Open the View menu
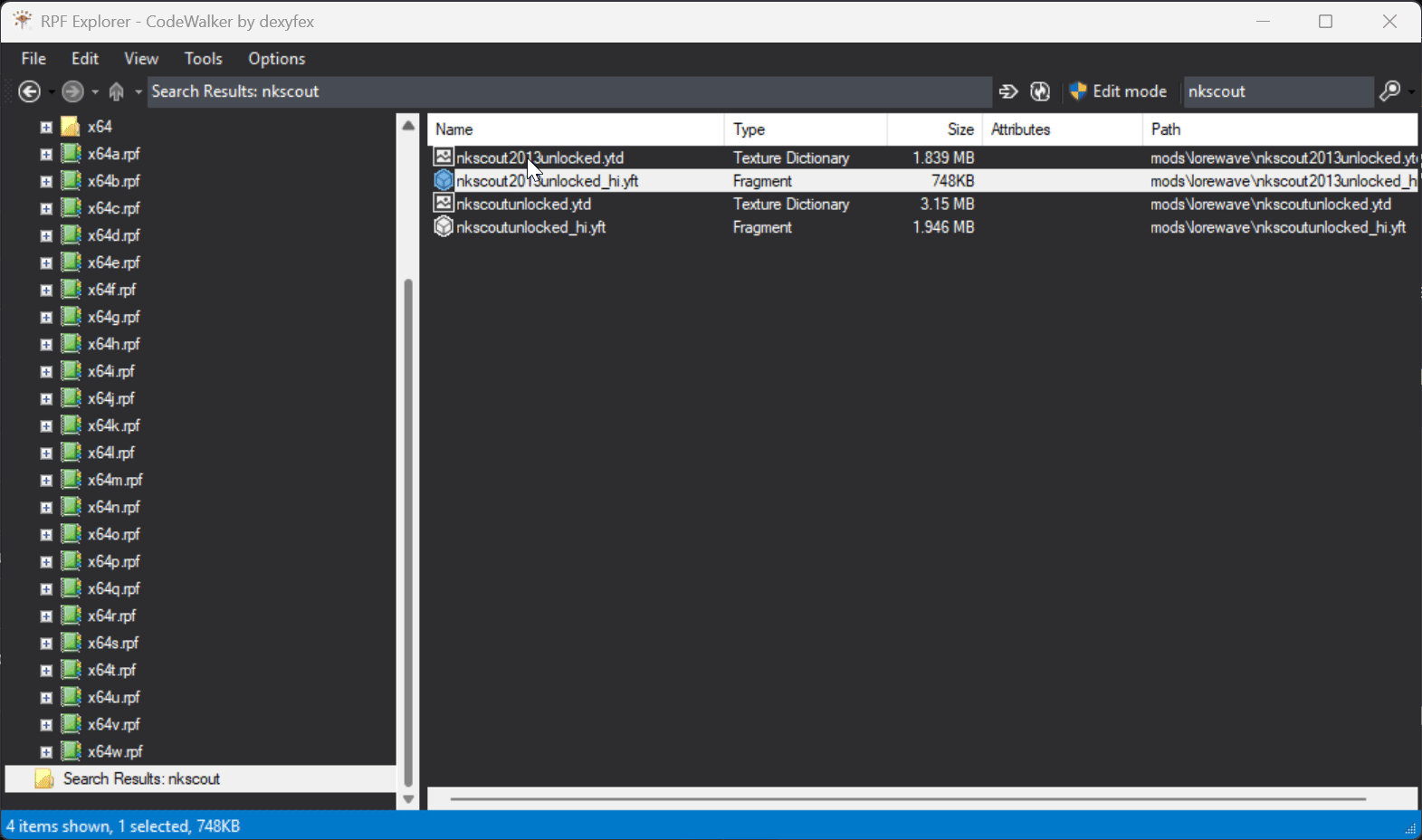Viewport: 1422px width, 840px height. (x=141, y=59)
